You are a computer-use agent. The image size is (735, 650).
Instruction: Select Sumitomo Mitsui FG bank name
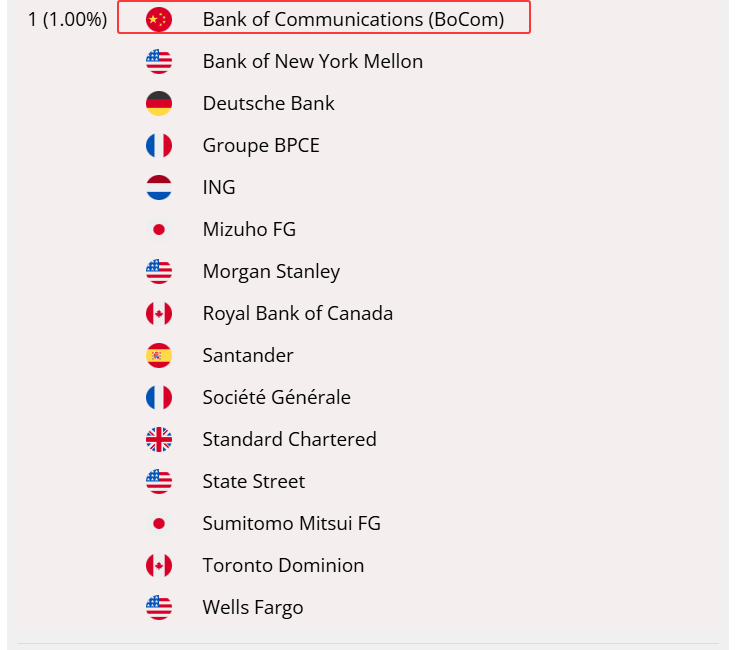(x=291, y=523)
